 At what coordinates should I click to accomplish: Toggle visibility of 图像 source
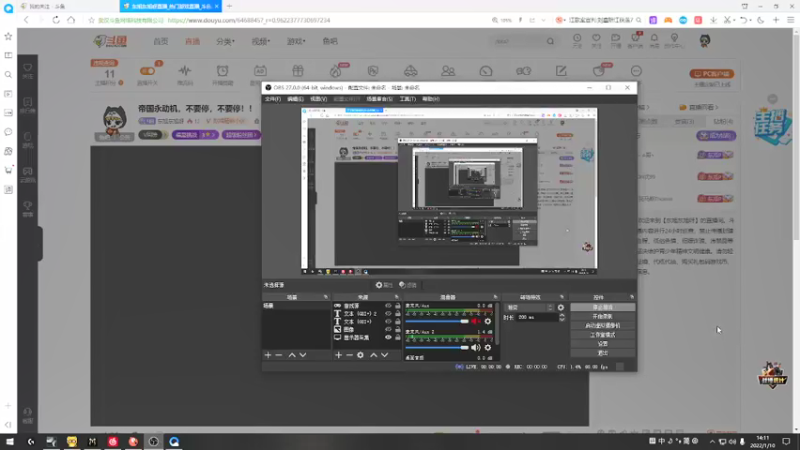point(388,330)
